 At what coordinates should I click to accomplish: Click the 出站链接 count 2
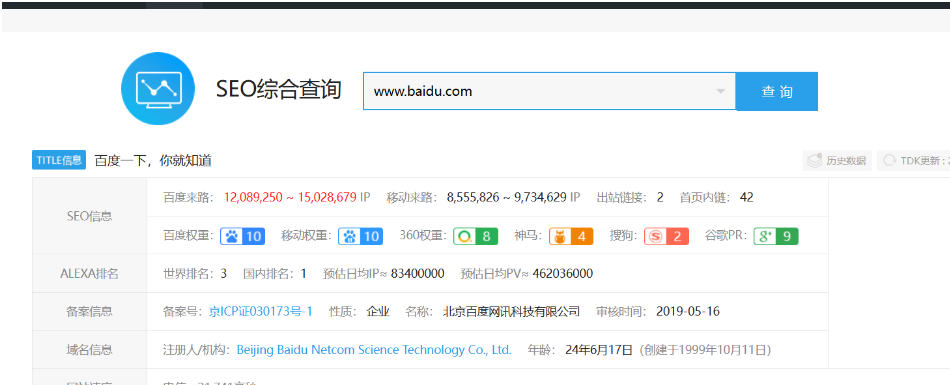660,197
